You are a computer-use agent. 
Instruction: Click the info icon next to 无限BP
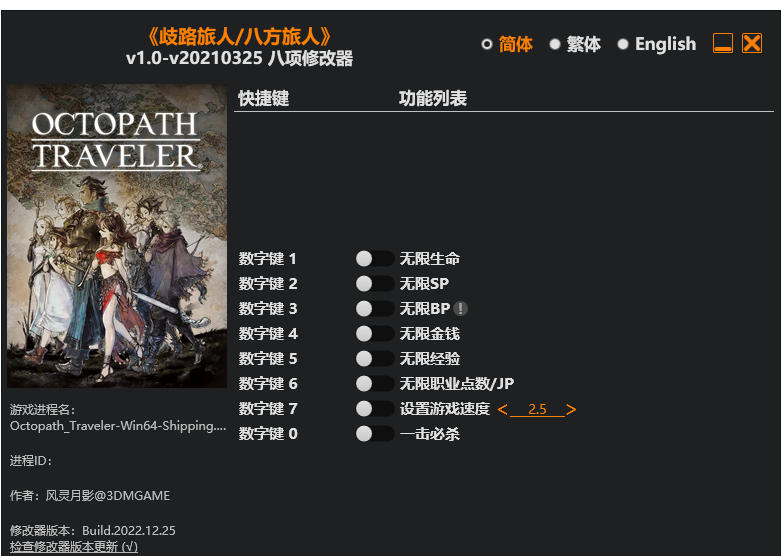click(x=461, y=309)
